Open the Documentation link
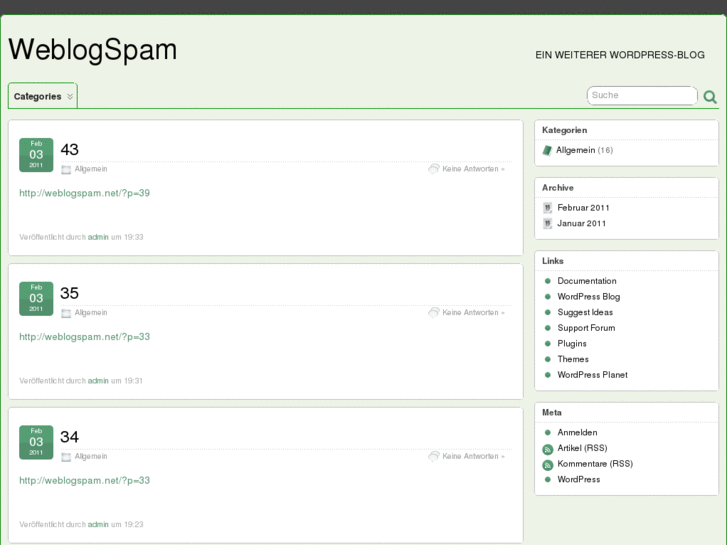Image resolution: width=727 pixels, height=545 pixels. [587, 281]
